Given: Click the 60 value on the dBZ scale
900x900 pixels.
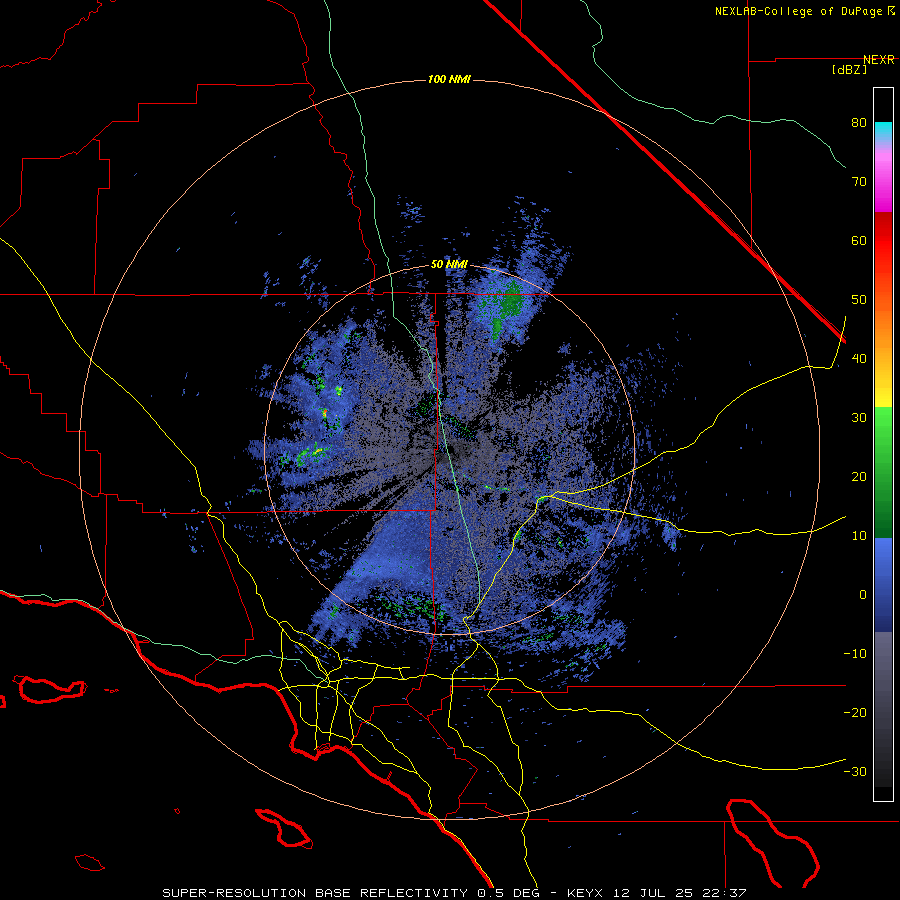Looking at the screenshot, I should [x=859, y=240].
